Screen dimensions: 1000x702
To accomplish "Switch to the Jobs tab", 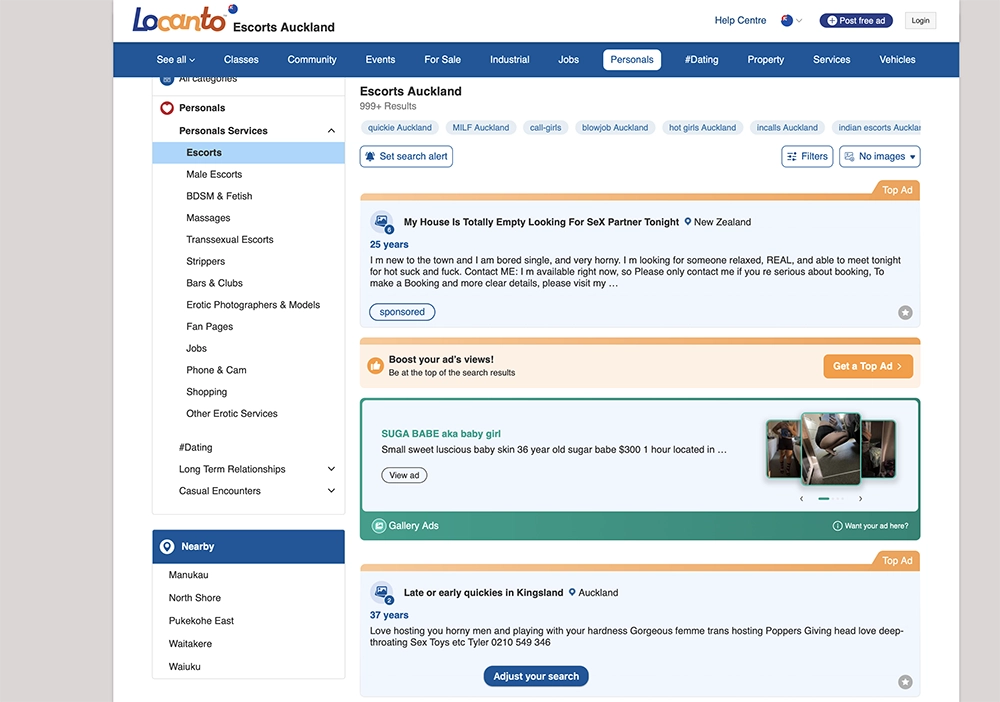I will pos(568,60).
